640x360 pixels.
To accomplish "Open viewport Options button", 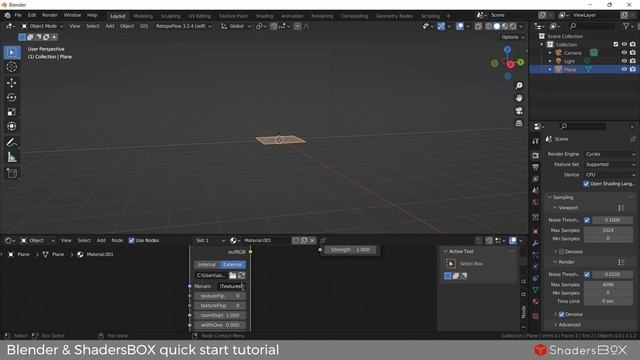I will tap(513, 37).
